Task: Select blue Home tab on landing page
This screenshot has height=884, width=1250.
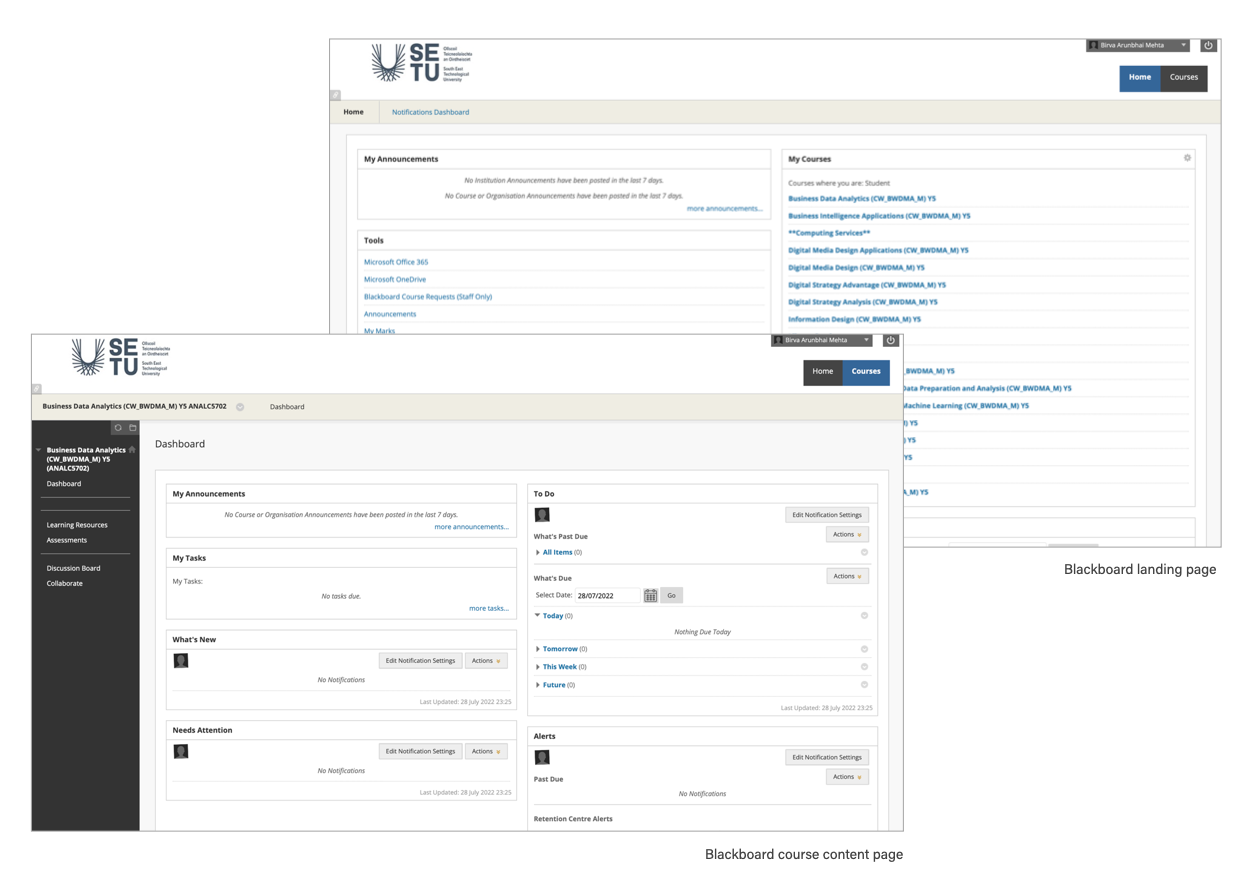Action: [x=1139, y=77]
